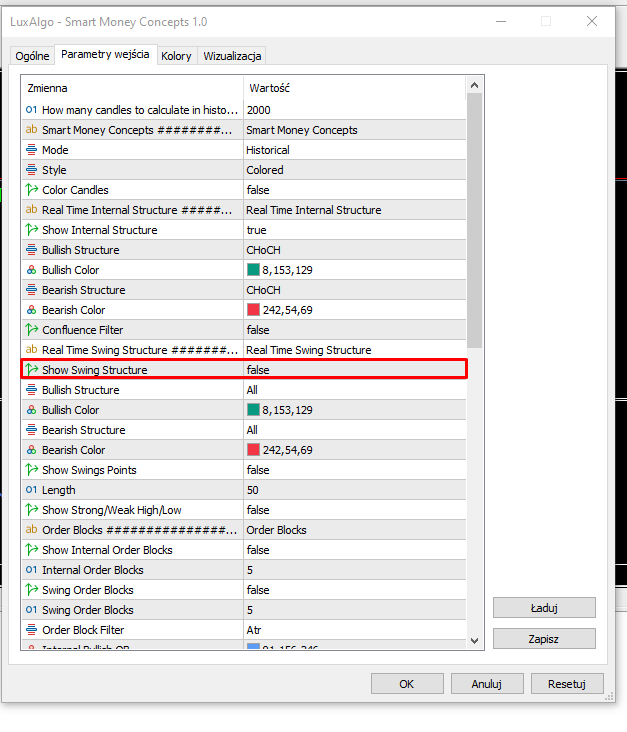627x732 pixels.
Task: Click the integer icon beside 'How many candles to calculate'
Action: (31, 110)
